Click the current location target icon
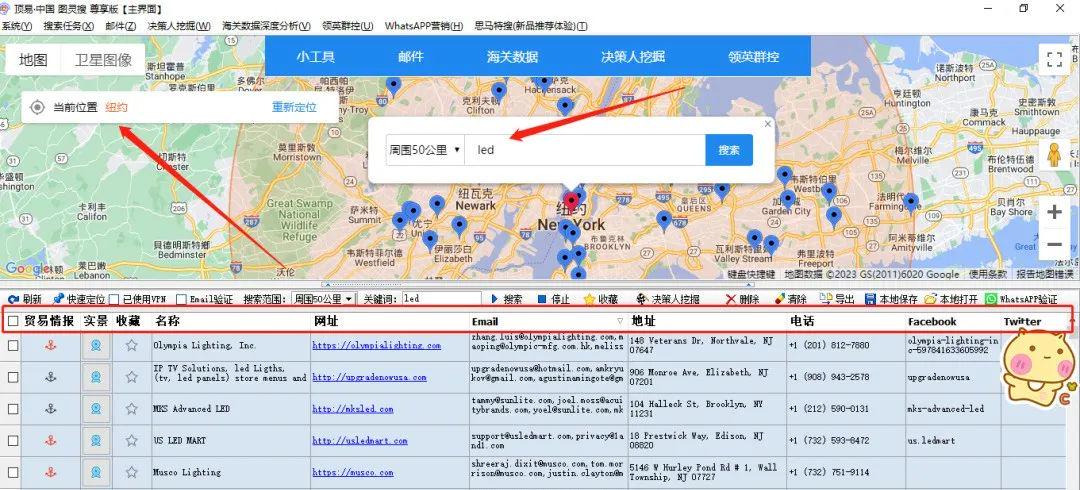 [x=38, y=108]
